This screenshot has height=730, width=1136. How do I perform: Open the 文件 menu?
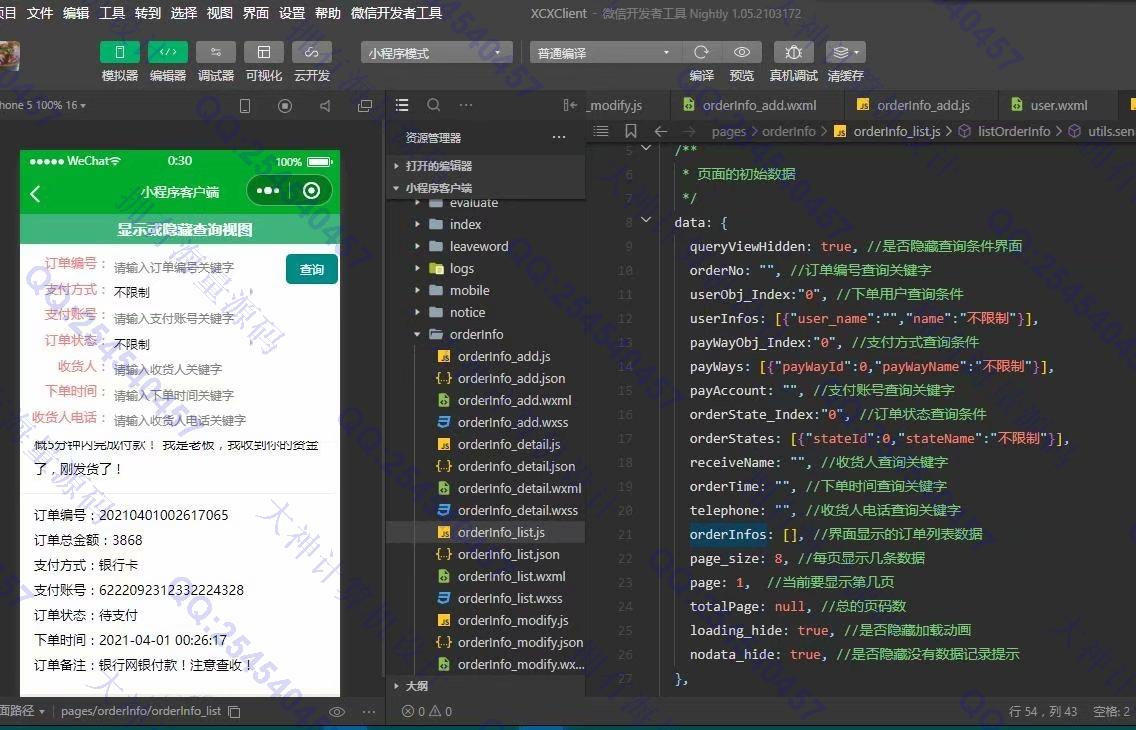pos(40,13)
